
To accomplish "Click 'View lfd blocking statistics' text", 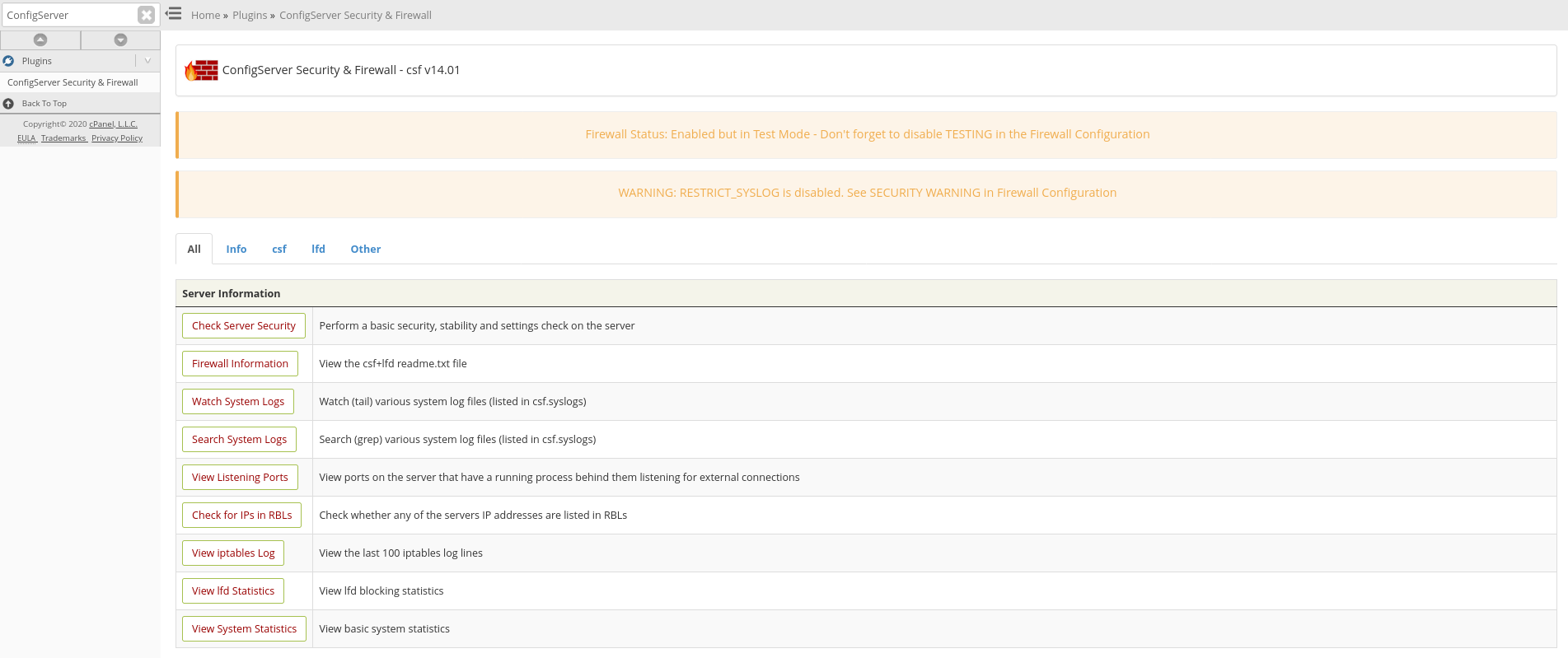I will tap(381, 590).
